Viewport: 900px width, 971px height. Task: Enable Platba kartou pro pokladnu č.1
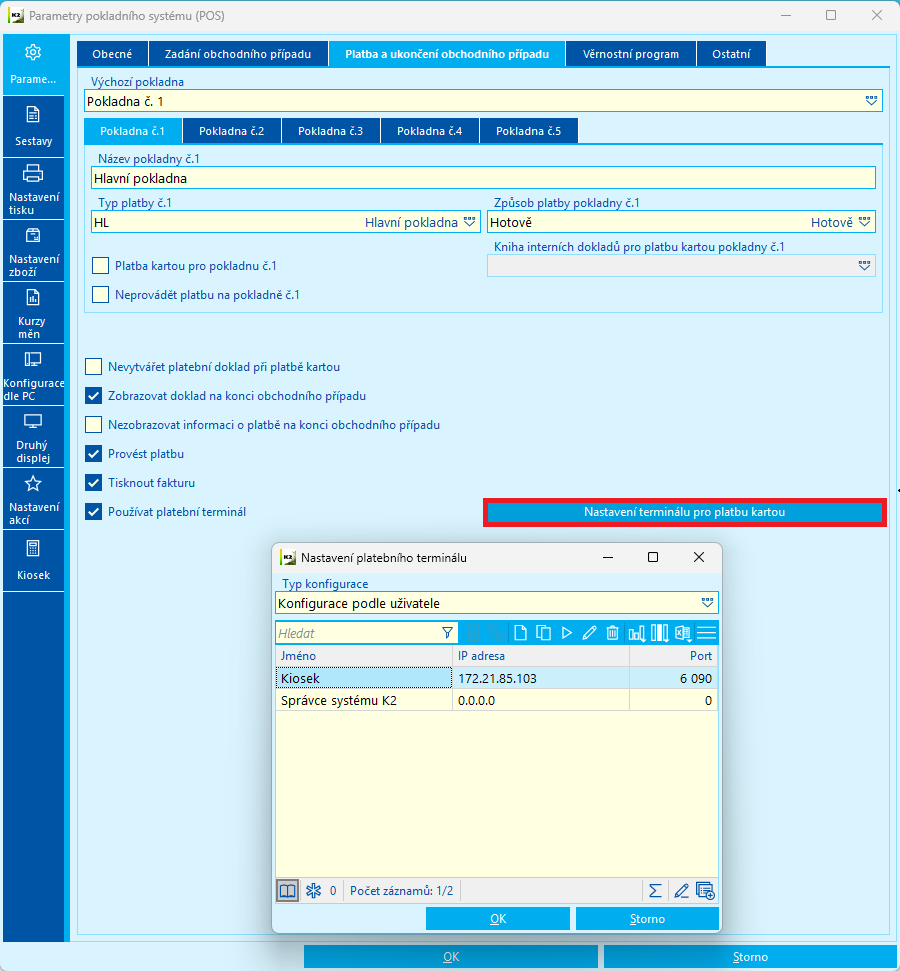tap(100, 266)
